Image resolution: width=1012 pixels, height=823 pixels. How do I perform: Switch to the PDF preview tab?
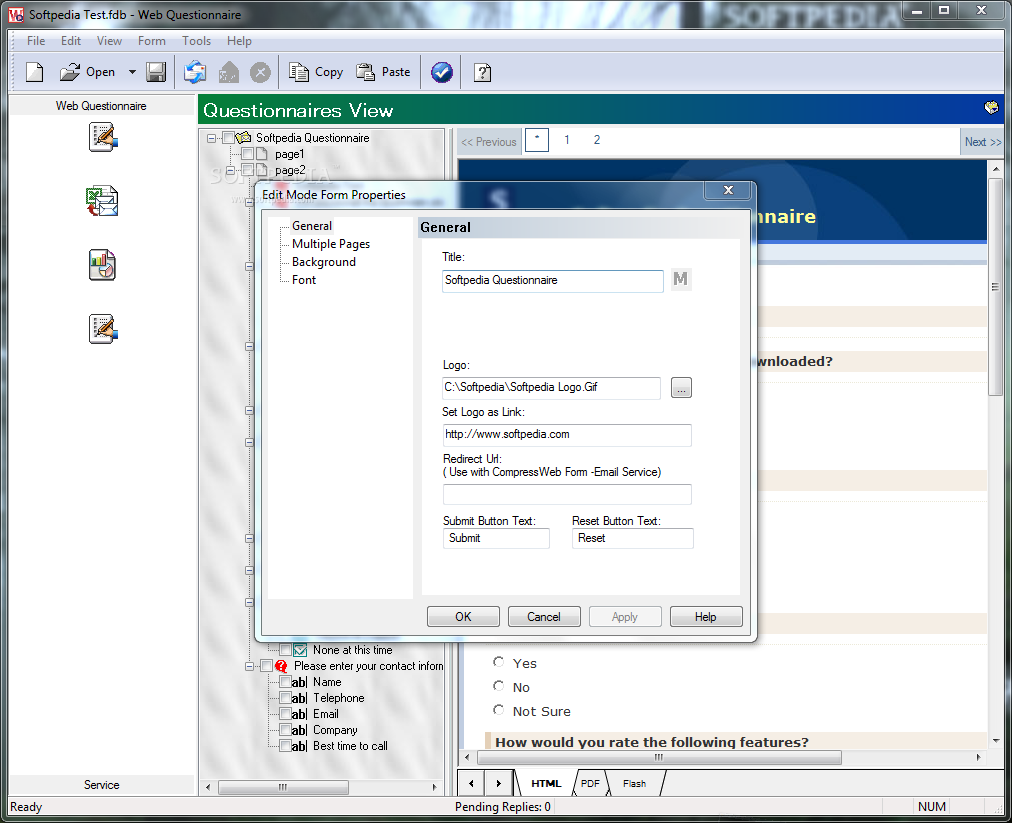pyautogui.click(x=590, y=784)
